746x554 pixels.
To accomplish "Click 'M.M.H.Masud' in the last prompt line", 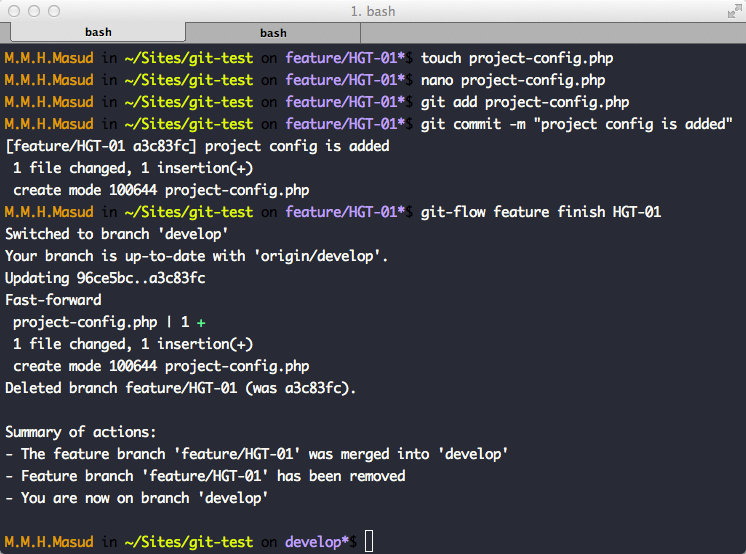I will tap(49, 542).
